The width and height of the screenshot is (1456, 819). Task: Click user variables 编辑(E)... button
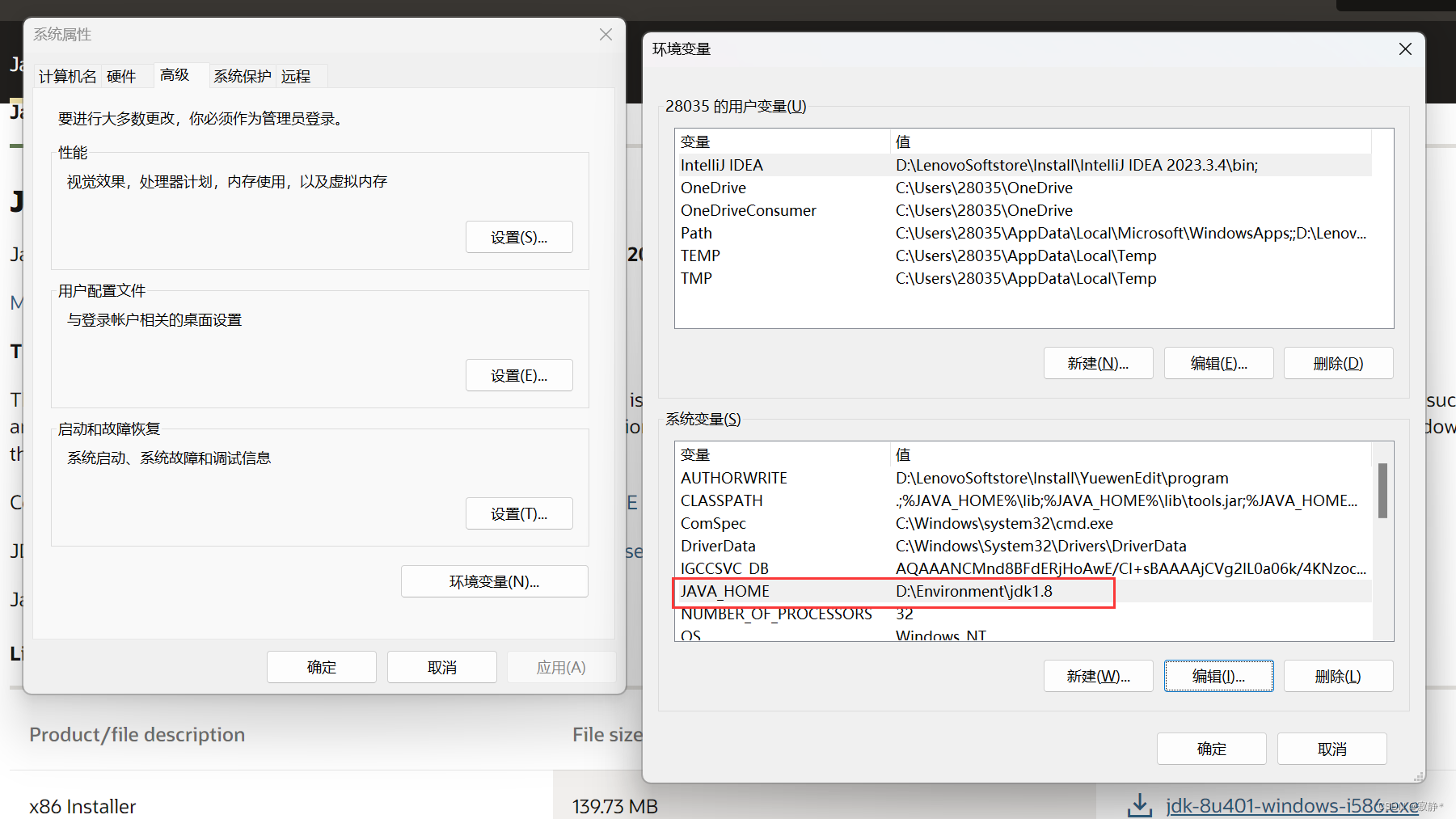tap(1219, 363)
